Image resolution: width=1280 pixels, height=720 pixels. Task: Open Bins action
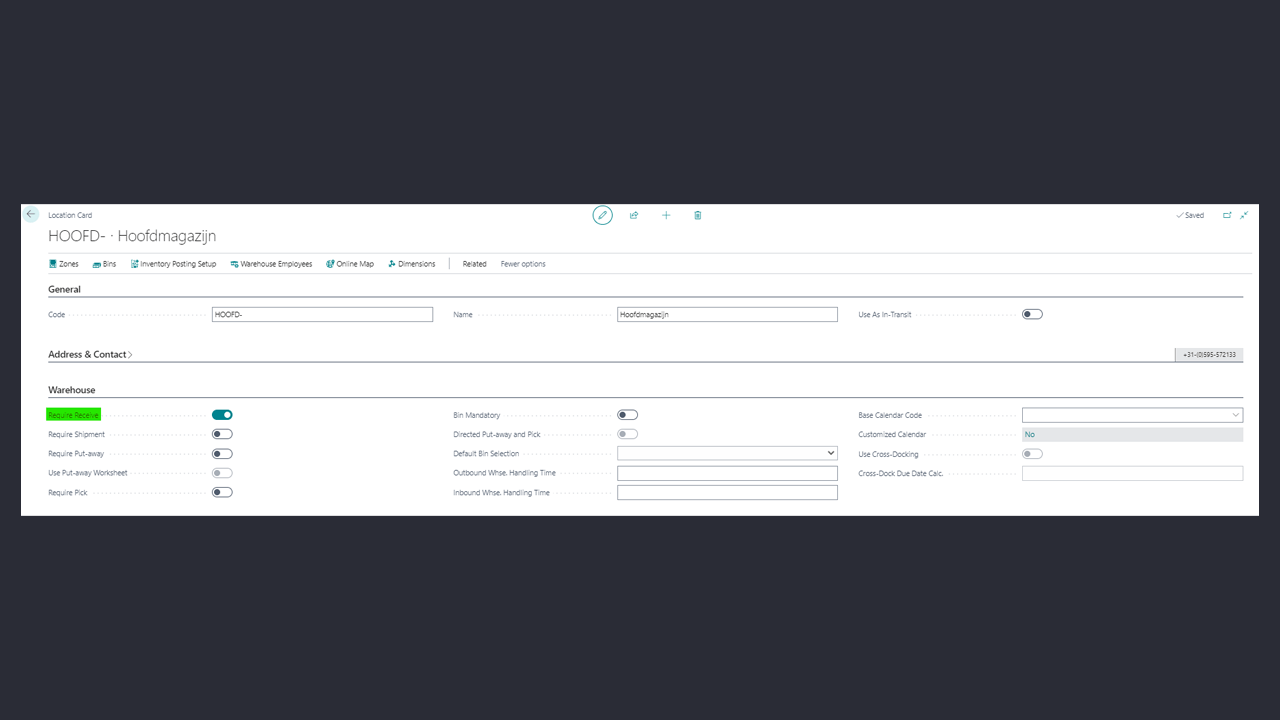pos(104,264)
